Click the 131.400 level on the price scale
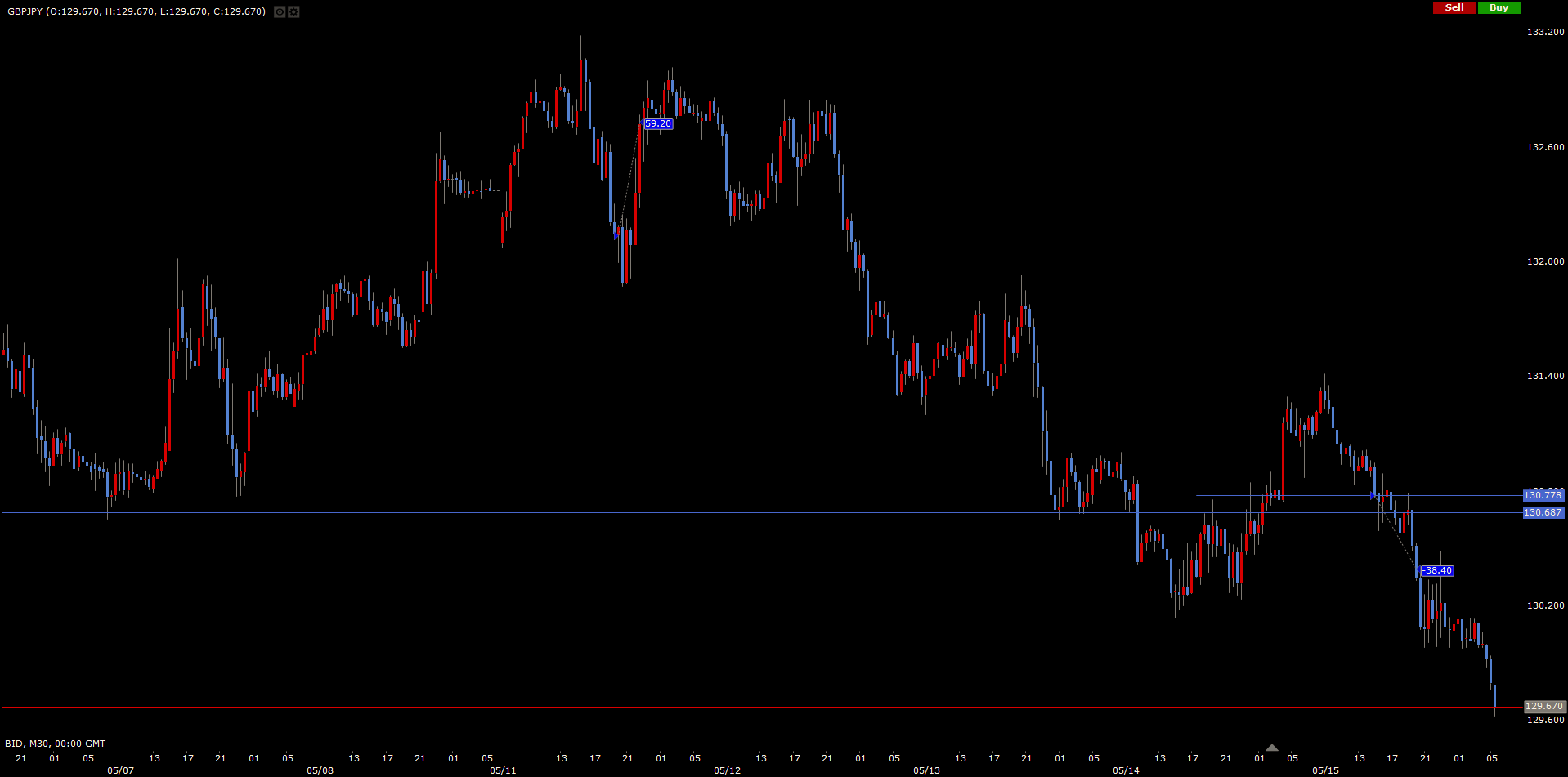The height and width of the screenshot is (777, 1568). (x=1545, y=376)
